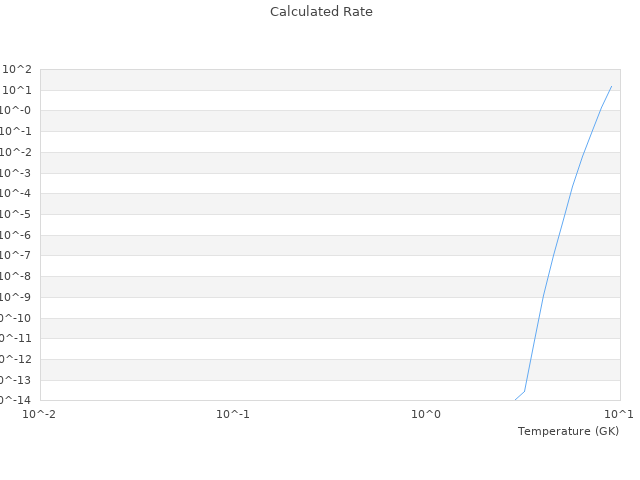Click the 10^-5 vertical axis label
This screenshot has height=480, width=640.
(16, 214)
